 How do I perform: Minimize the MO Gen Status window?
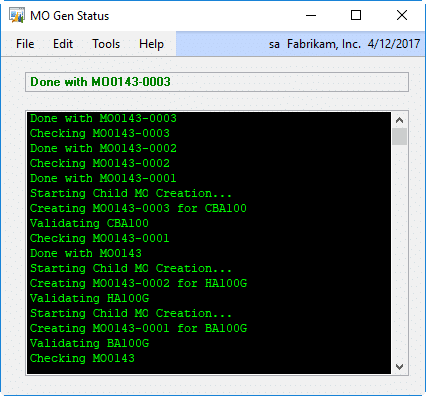311,15
